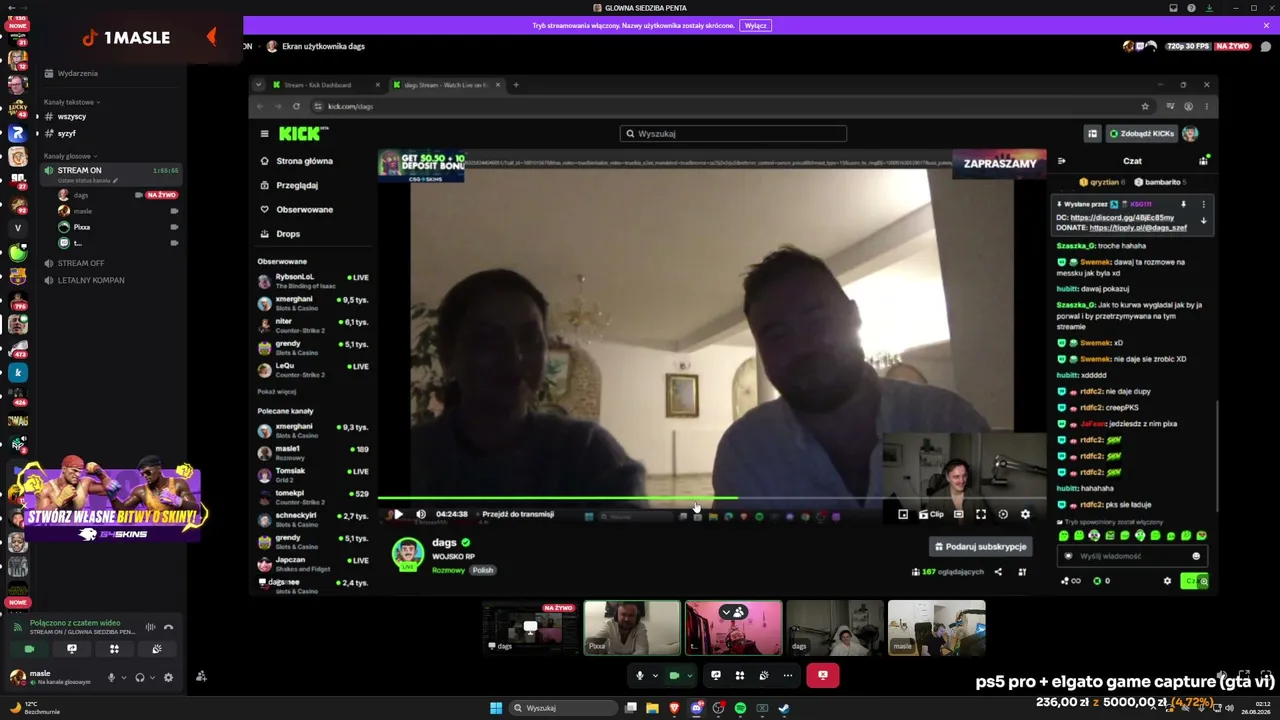This screenshot has width=1280, height=720.
Task: Open the emoji picker in the Kick chat input
Action: tap(1196, 556)
